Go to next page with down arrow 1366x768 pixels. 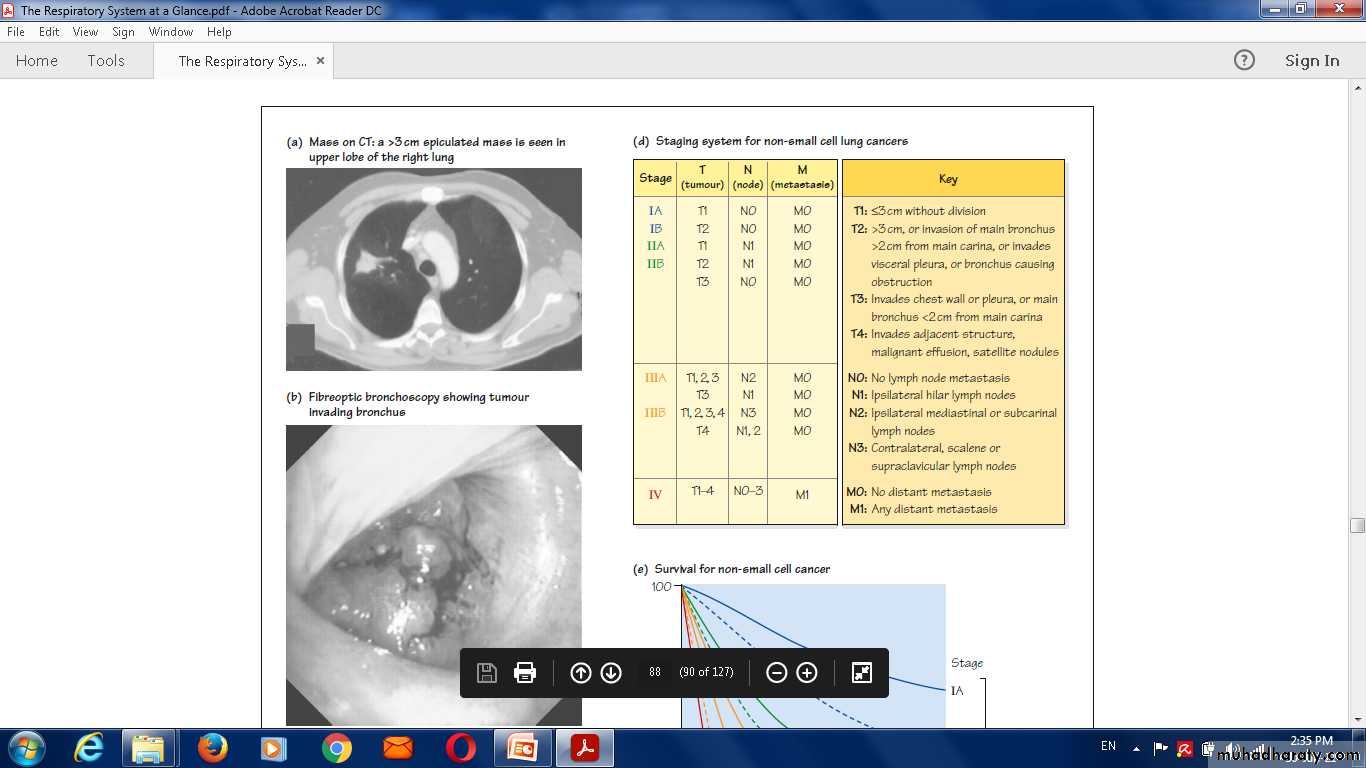click(611, 673)
